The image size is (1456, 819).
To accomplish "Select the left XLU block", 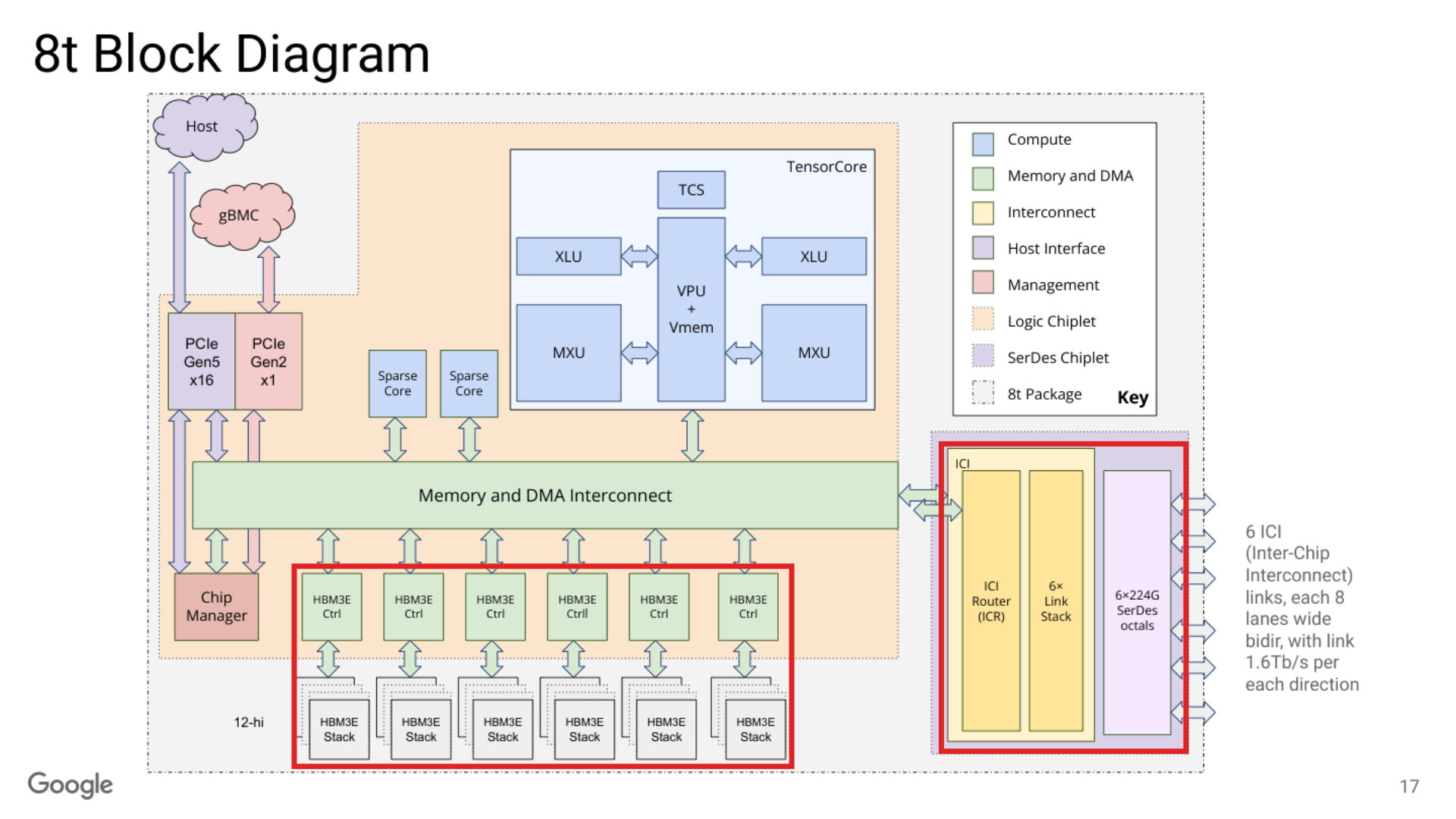I will [x=569, y=256].
